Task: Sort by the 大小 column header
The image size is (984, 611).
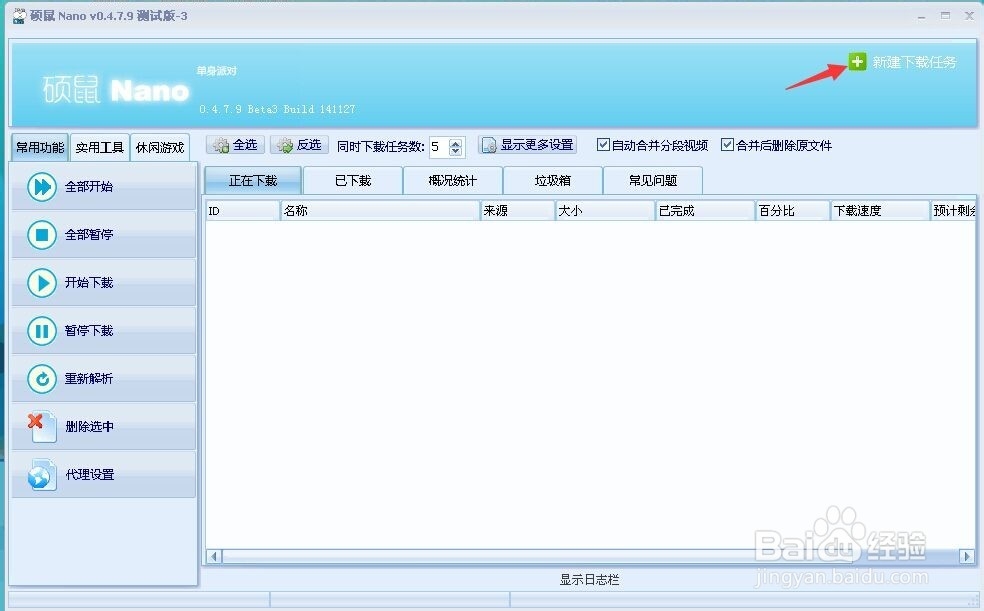Action: [606, 211]
